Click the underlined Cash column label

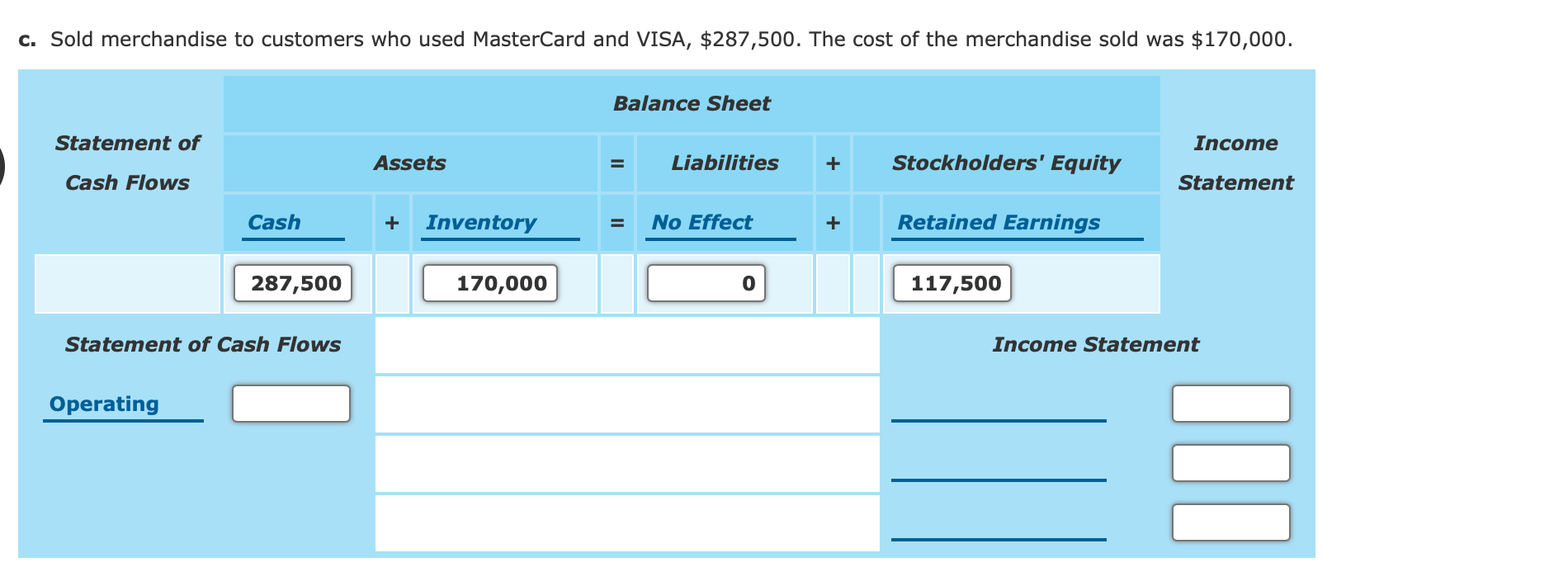click(x=274, y=222)
